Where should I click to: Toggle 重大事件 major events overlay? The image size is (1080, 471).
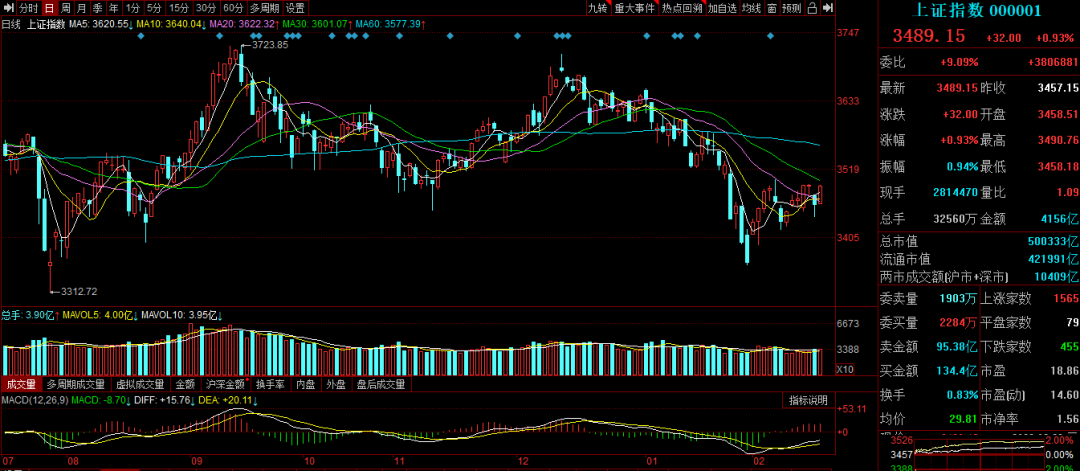click(634, 8)
